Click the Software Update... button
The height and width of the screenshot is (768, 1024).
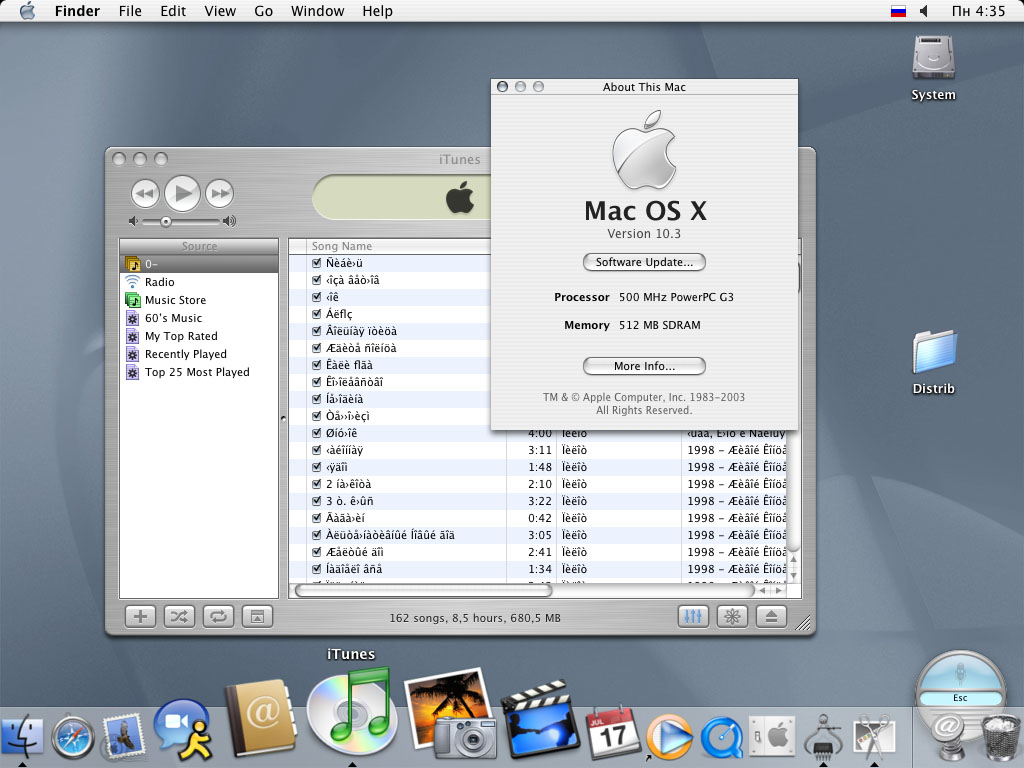pyautogui.click(x=644, y=262)
